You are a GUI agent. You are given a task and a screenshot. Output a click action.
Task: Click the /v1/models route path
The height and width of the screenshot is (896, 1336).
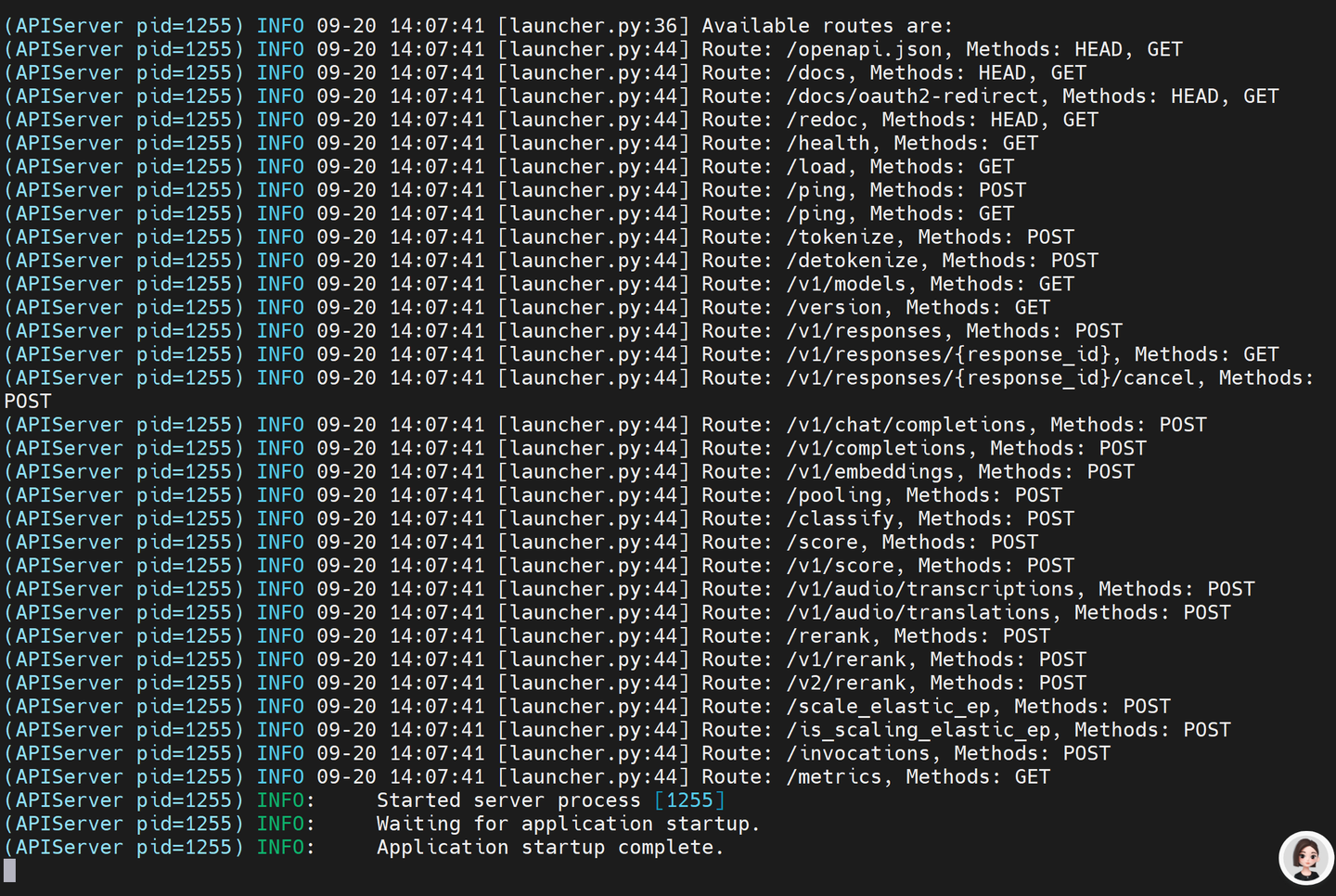[845, 285]
